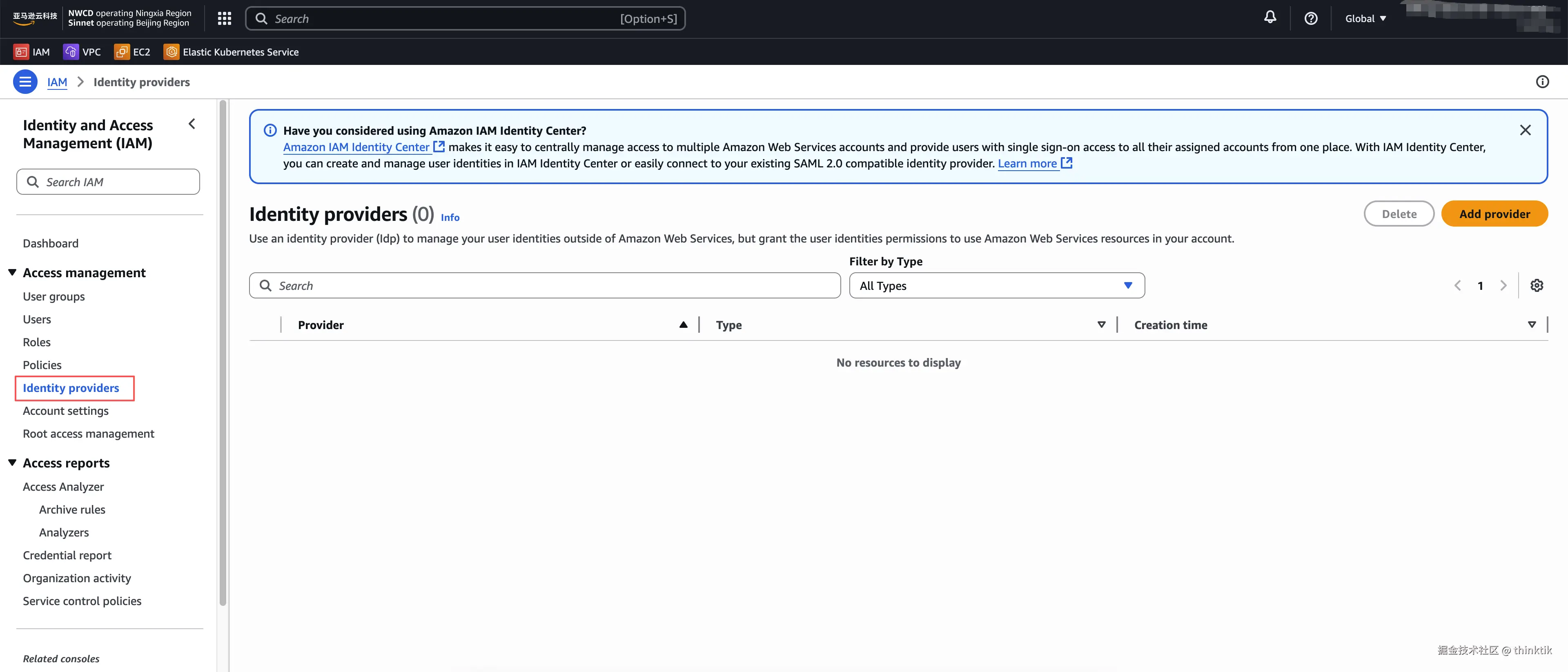Open table preferences gear icon
Image resolution: width=1568 pixels, height=672 pixels.
(1536, 285)
